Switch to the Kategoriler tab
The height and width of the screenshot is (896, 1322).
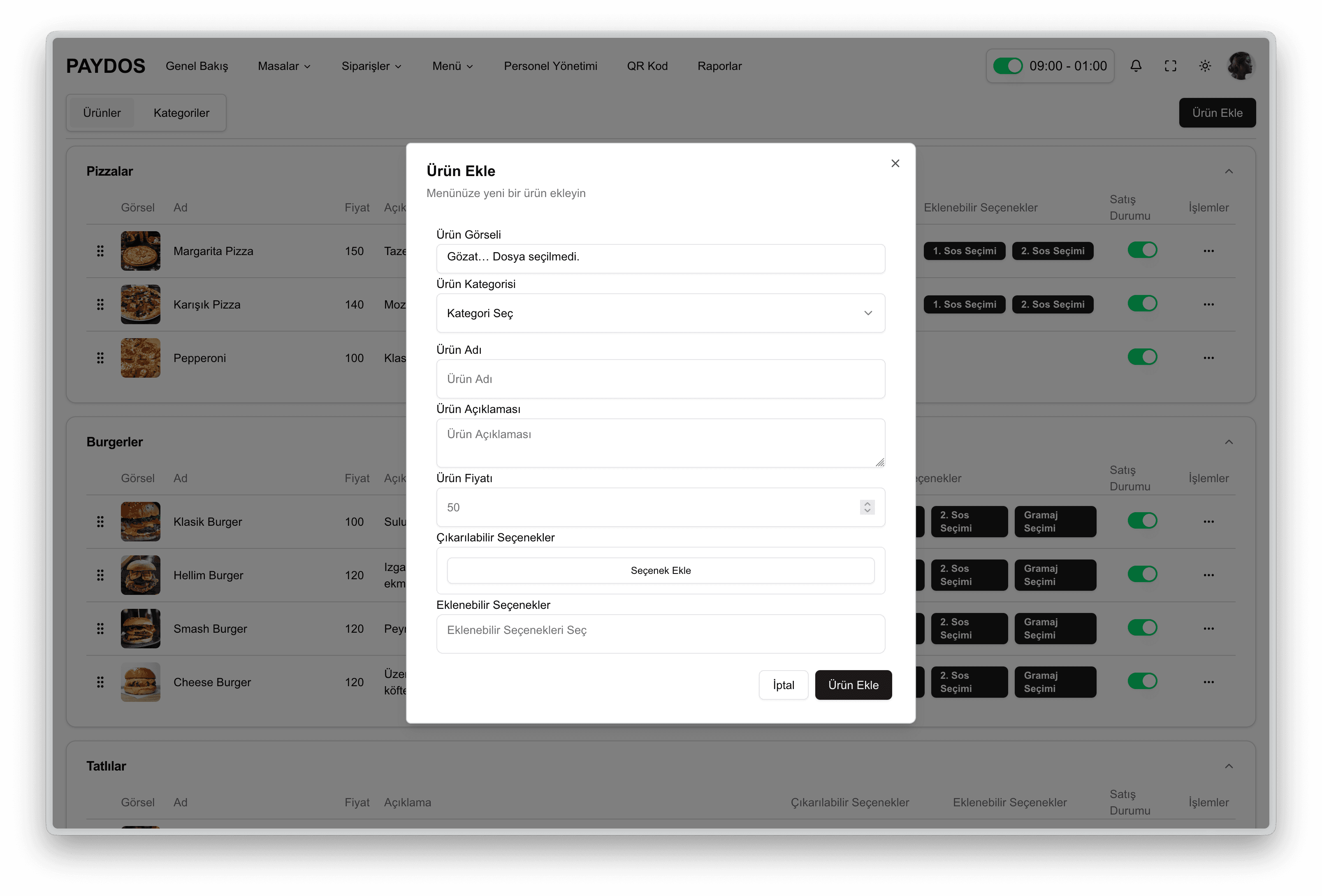click(x=181, y=113)
